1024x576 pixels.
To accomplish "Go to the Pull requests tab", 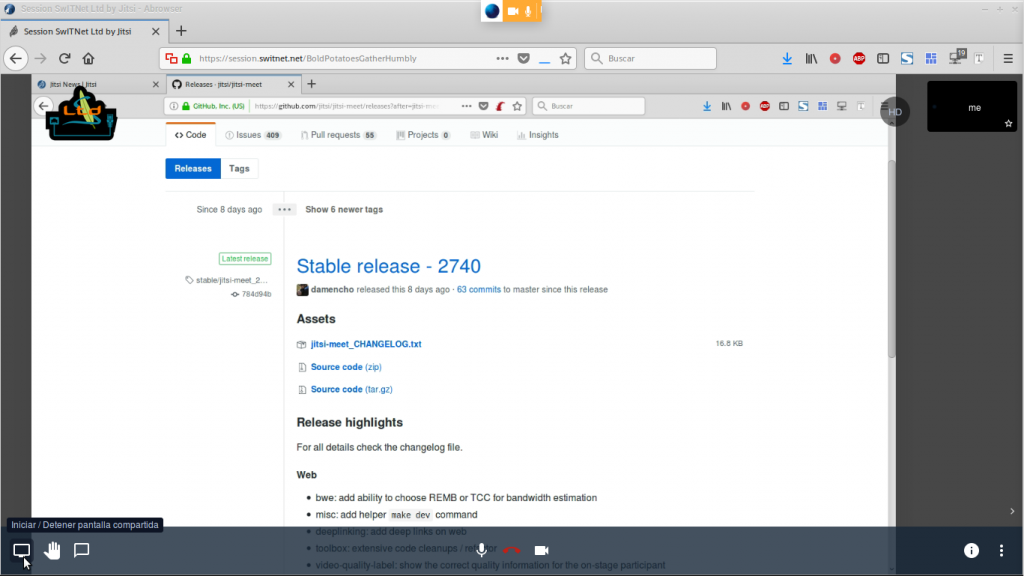I will [338, 135].
